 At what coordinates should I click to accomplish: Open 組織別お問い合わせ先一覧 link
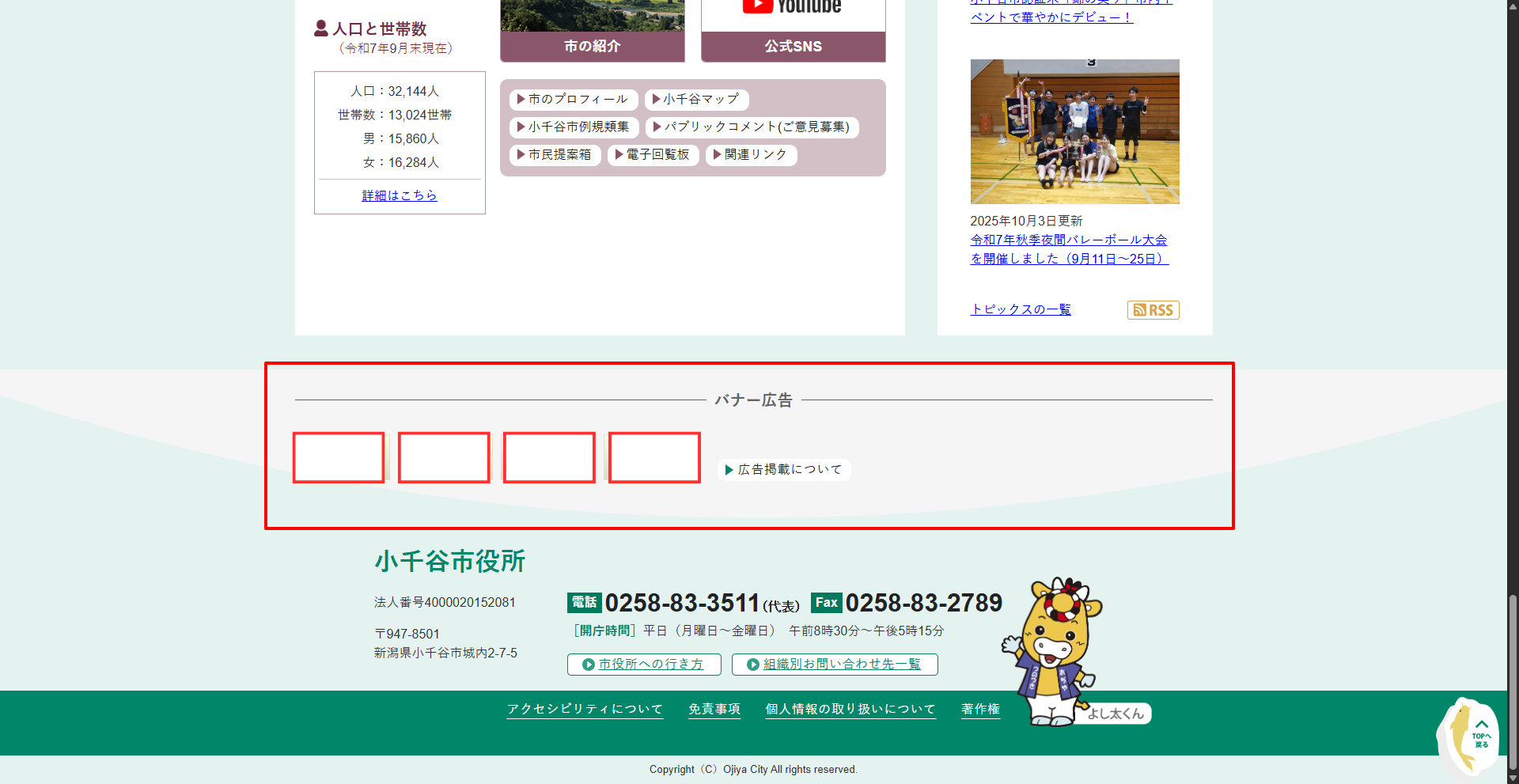[x=835, y=665]
